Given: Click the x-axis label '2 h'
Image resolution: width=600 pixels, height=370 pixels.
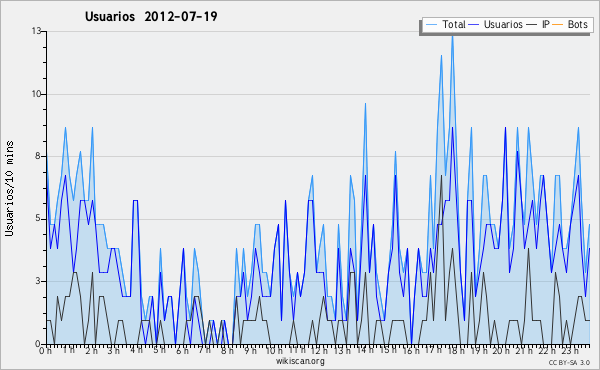Looking at the screenshot, I should click(91, 351).
